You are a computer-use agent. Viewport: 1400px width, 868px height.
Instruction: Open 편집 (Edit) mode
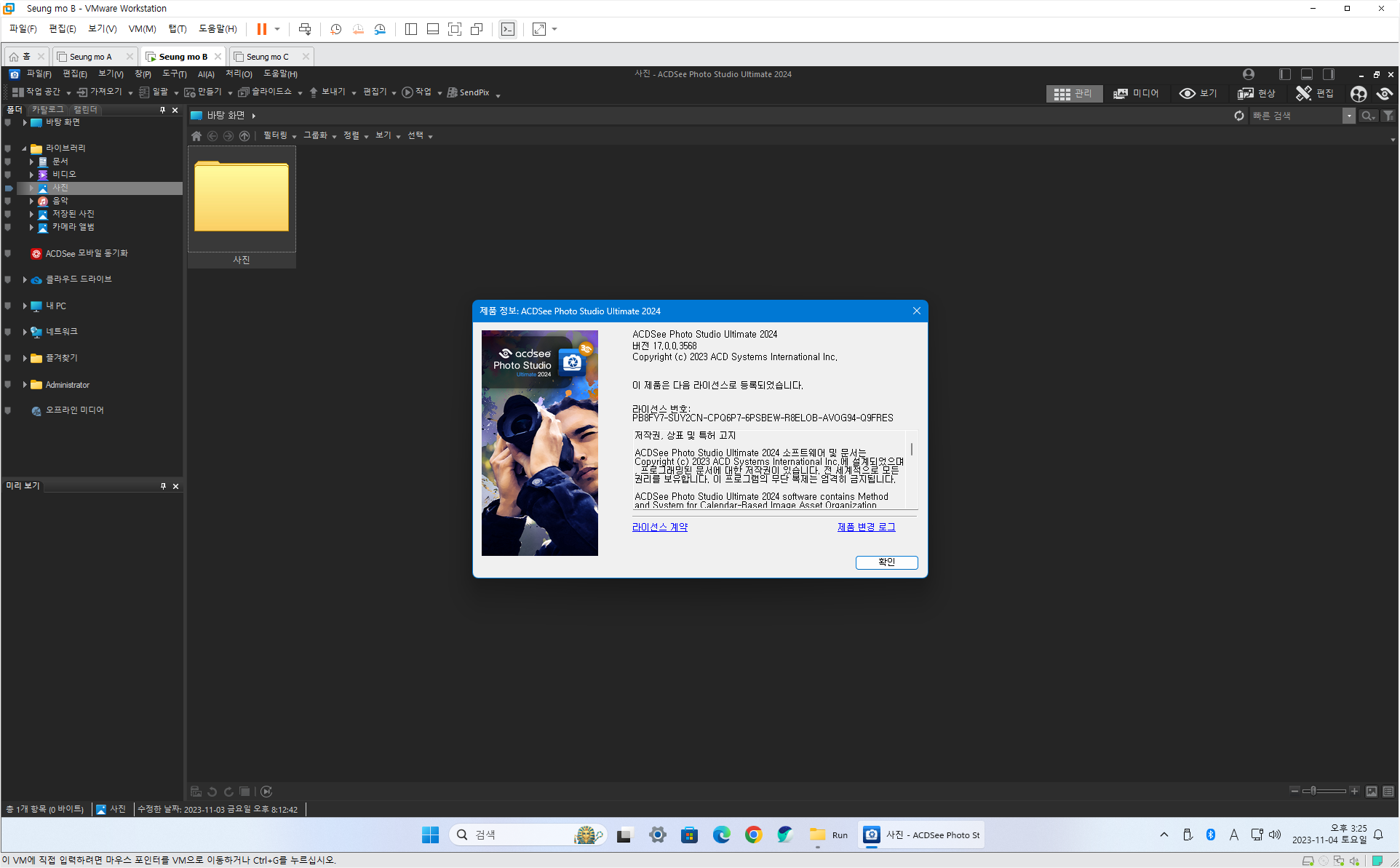tap(1315, 93)
